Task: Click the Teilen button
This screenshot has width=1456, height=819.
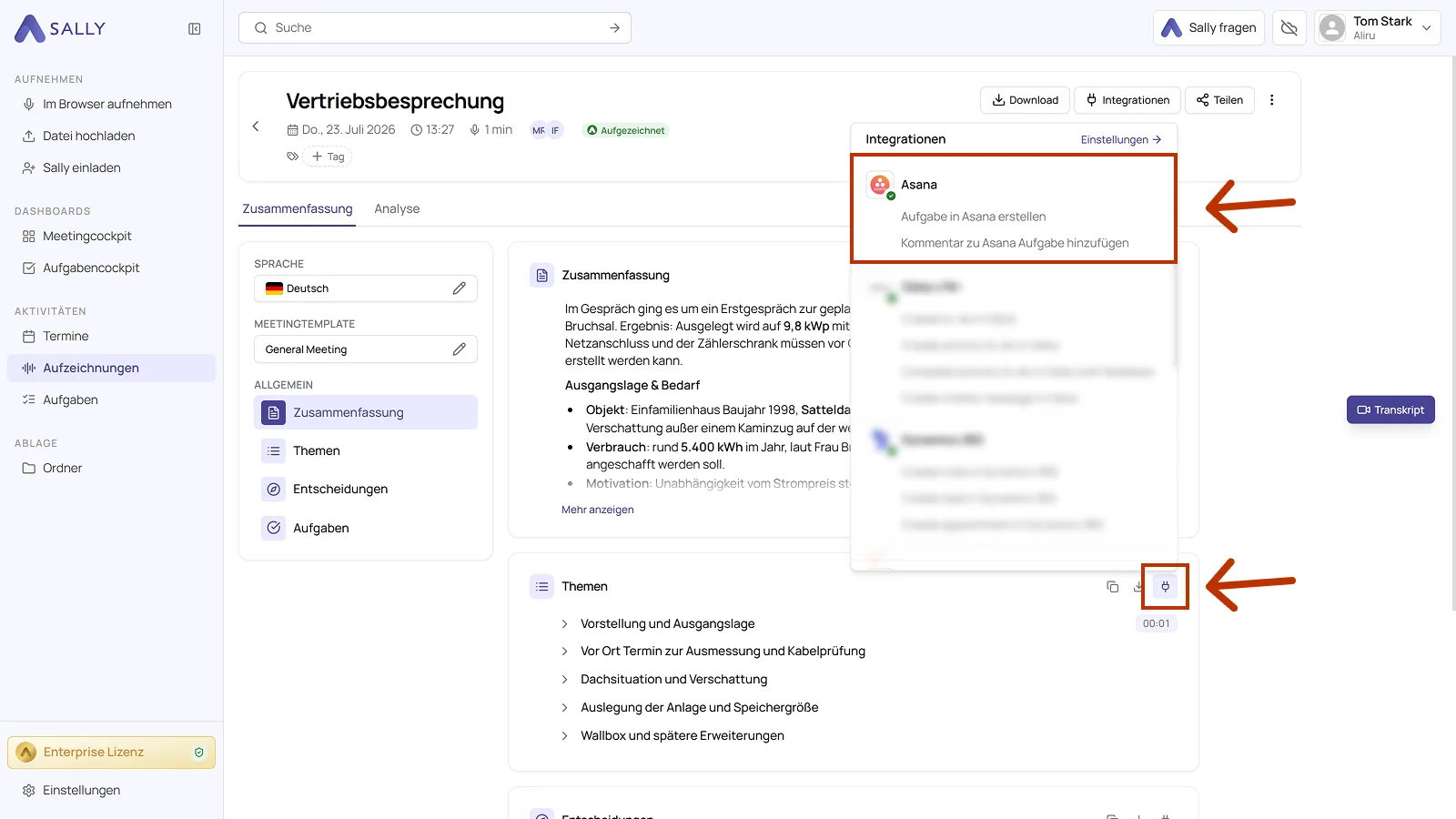Action: coord(1219,100)
